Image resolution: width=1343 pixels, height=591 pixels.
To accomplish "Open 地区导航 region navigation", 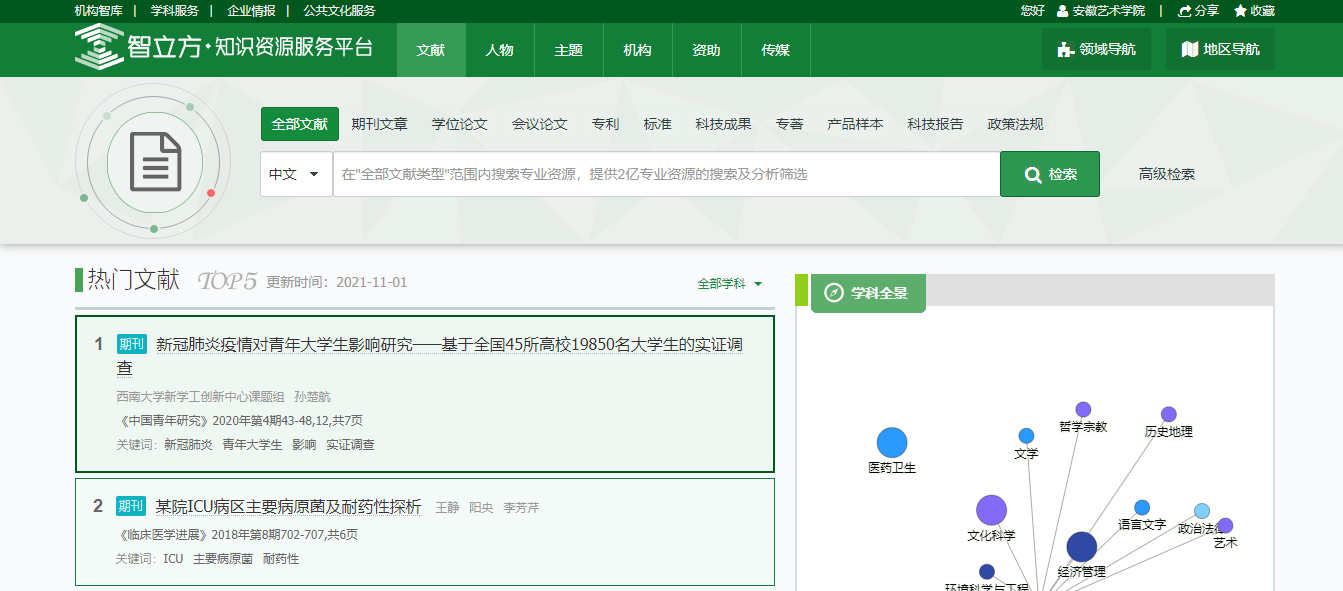I will click(1220, 49).
